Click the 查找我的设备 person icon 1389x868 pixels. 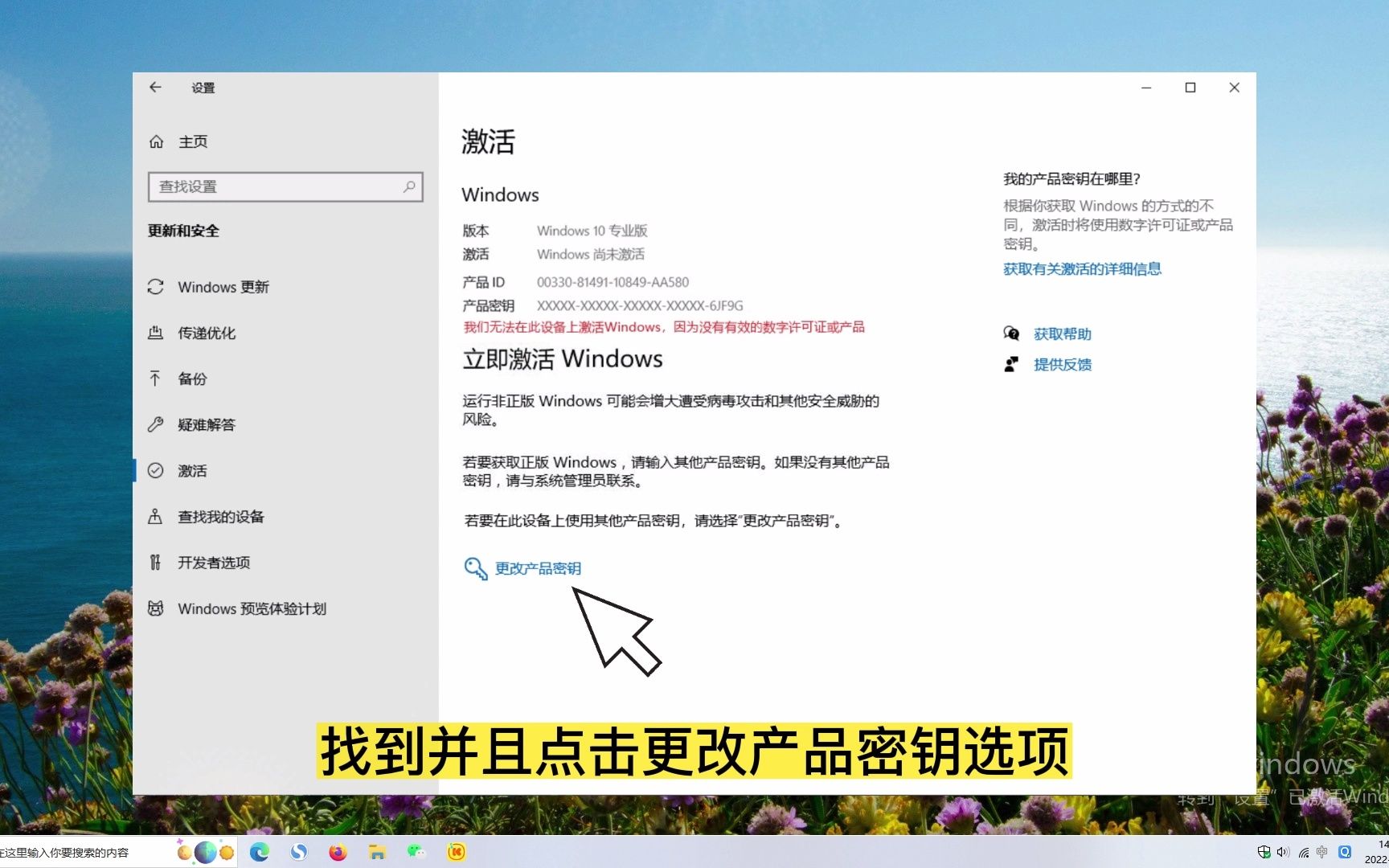(155, 516)
